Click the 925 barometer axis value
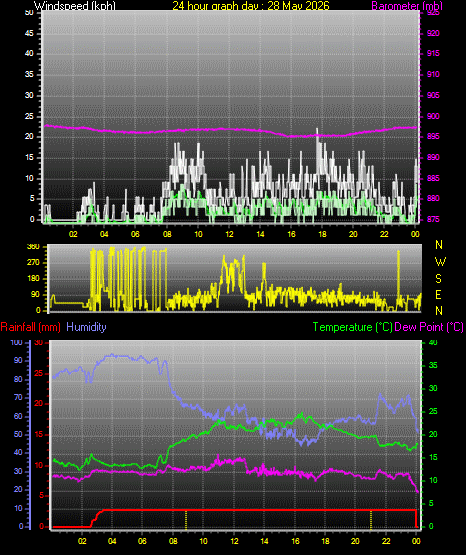The image size is (466, 555). click(433, 13)
